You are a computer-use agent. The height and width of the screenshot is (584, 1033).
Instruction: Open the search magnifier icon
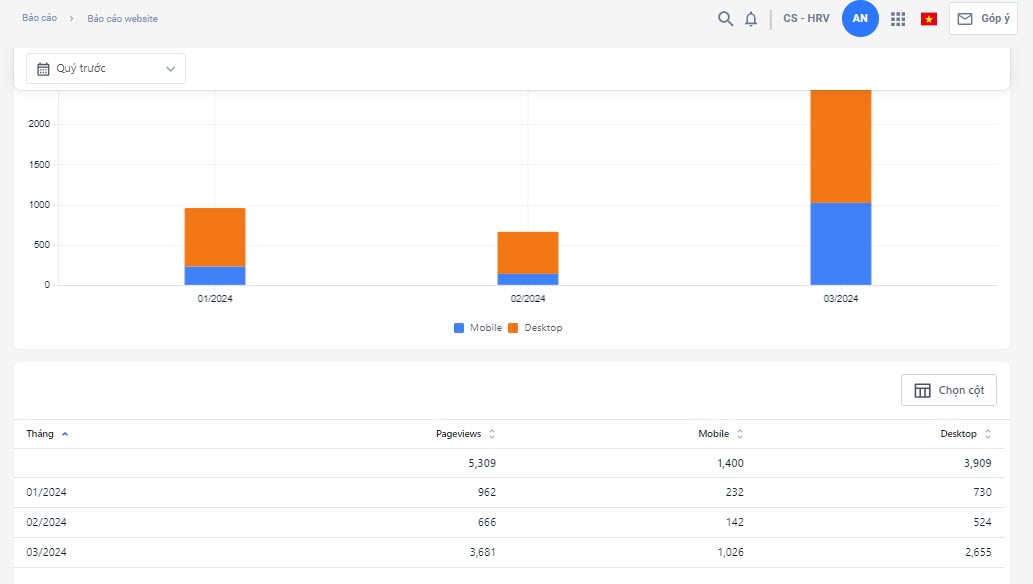coord(725,19)
